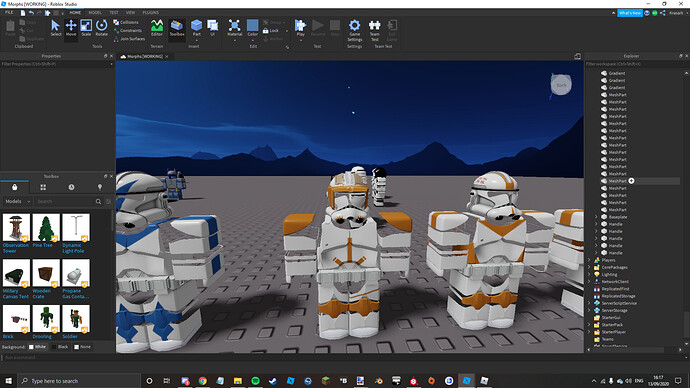Select the ReplicatedStorage tree item
Screen dimensions: 690x388
coord(618,296)
